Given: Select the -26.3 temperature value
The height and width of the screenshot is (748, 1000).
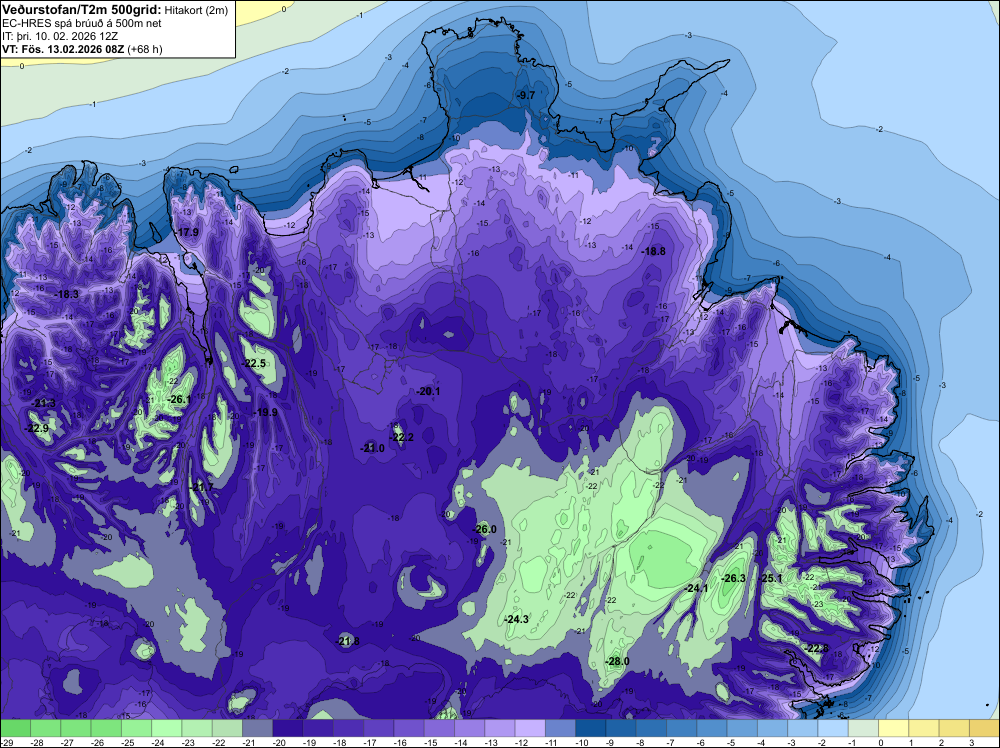Looking at the screenshot, I should 734,578.
